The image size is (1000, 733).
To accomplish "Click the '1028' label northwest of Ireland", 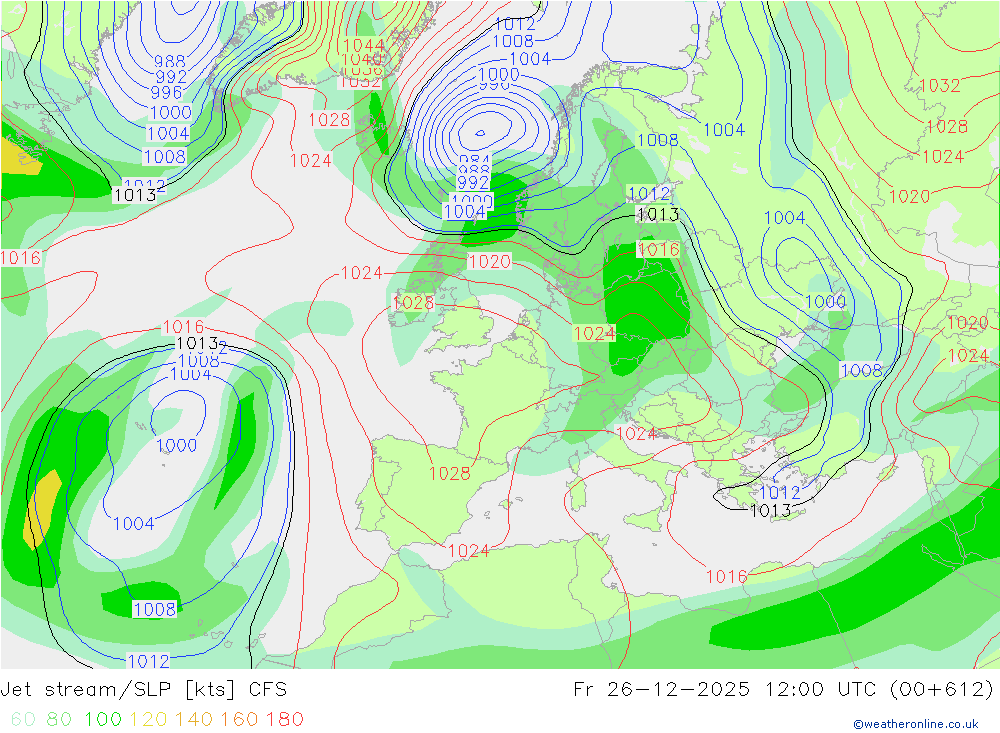I will click(x=413, y=302).
